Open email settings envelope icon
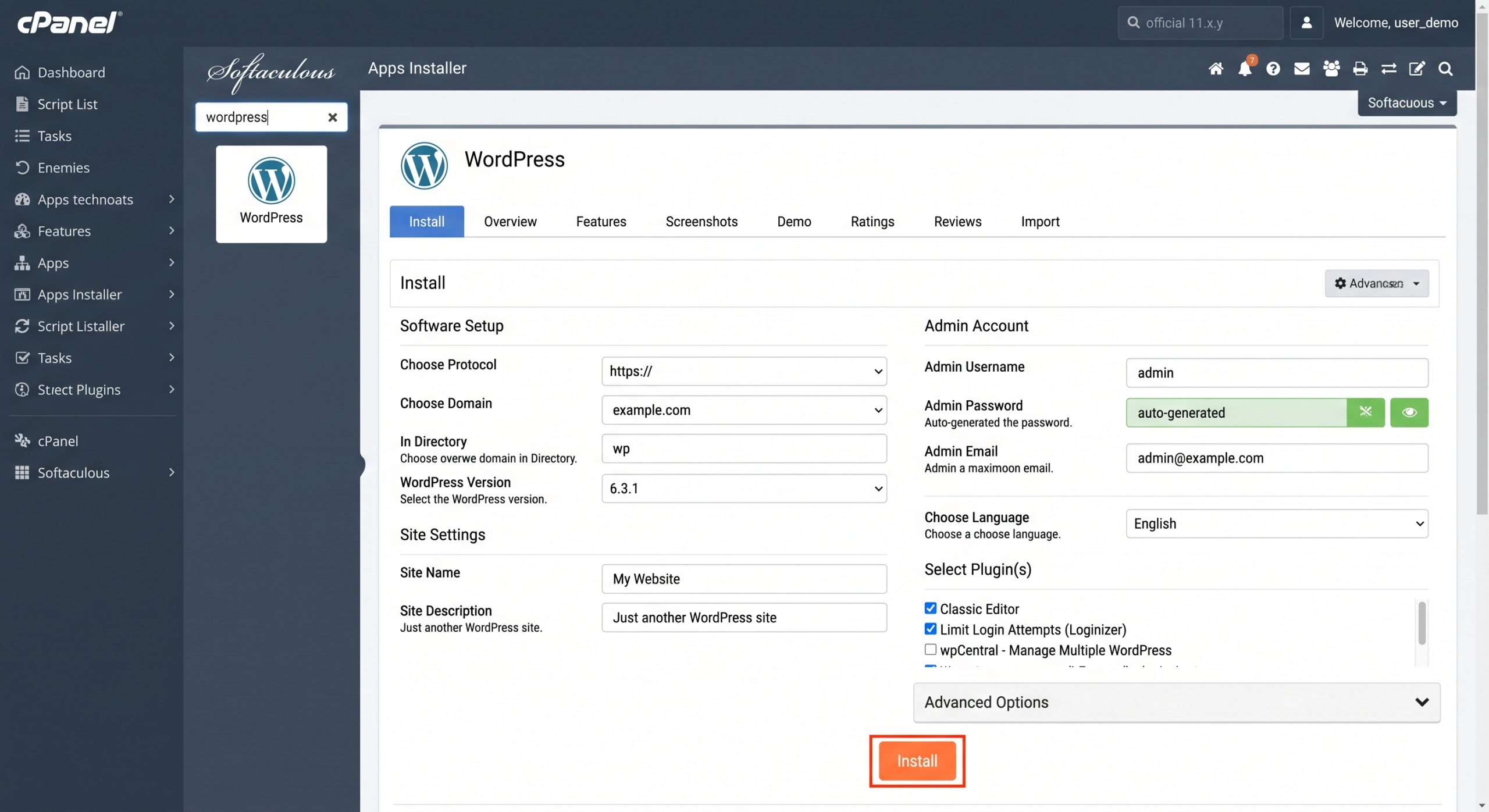The image size is (1489, 812). click(x=1302, y=69)
